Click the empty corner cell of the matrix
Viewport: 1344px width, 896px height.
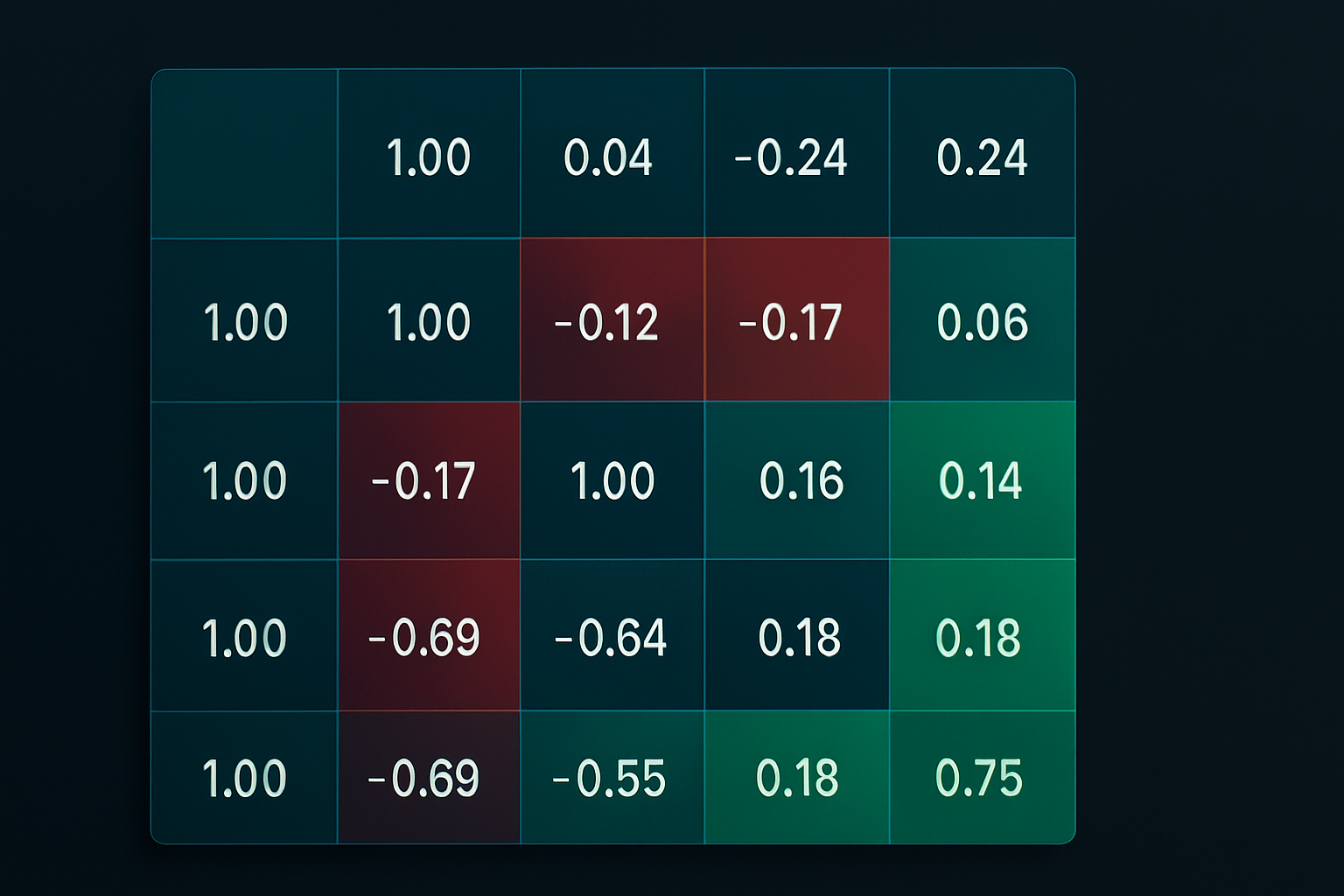(245, 154)
